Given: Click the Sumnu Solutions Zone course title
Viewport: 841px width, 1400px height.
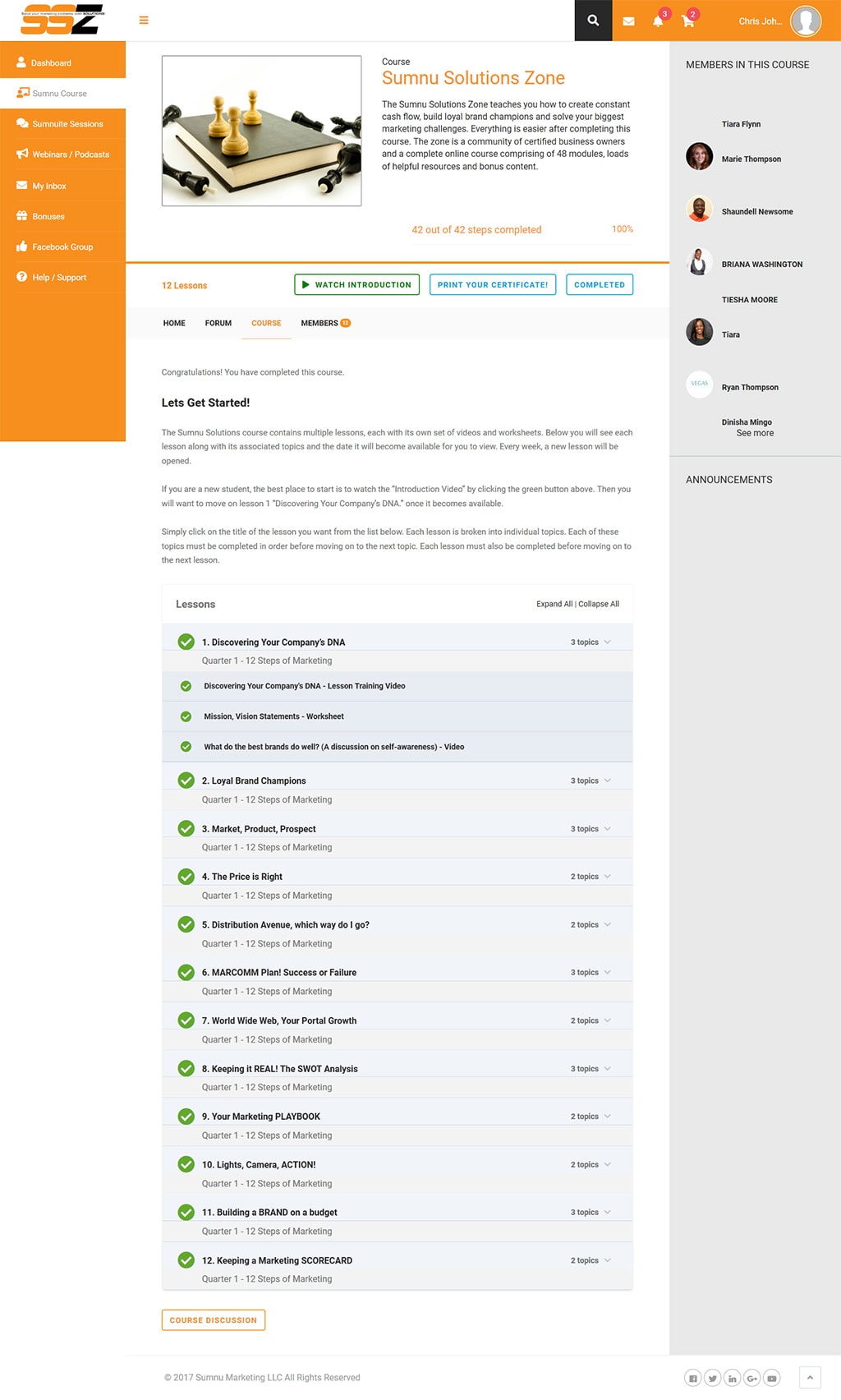Looking at the screenshot, I should tap(473, 78).
